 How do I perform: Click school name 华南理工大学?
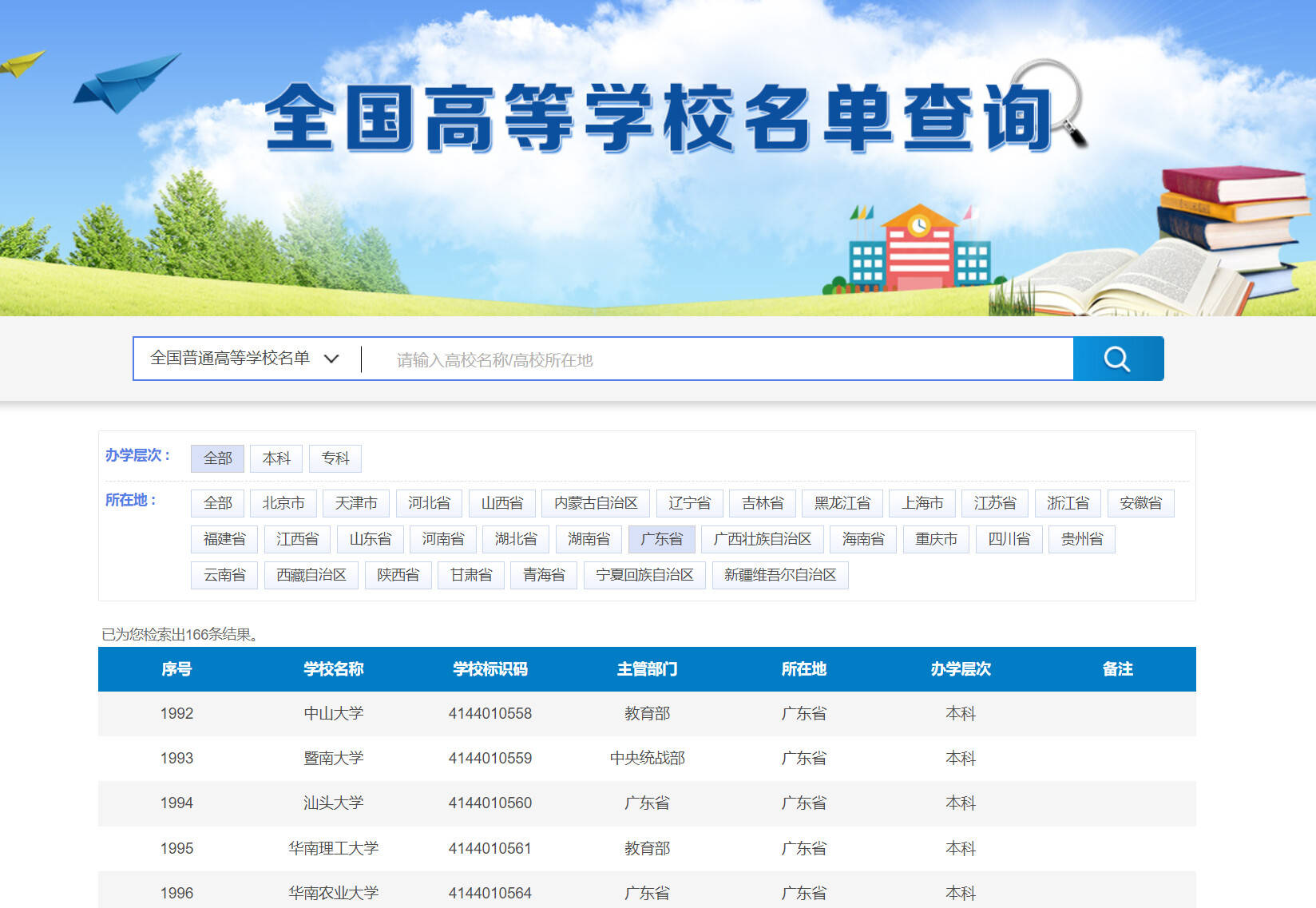click(334, 848)
